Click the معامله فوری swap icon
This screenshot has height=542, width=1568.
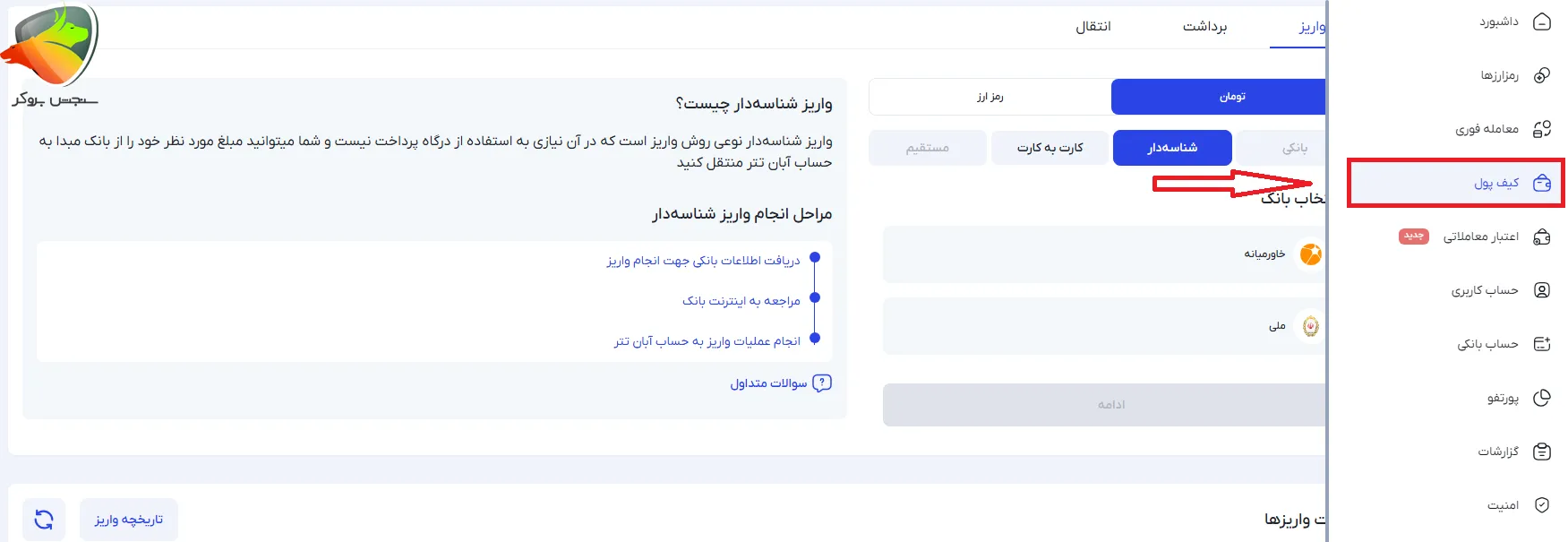pyautogui.click(x=1542, y=129)
